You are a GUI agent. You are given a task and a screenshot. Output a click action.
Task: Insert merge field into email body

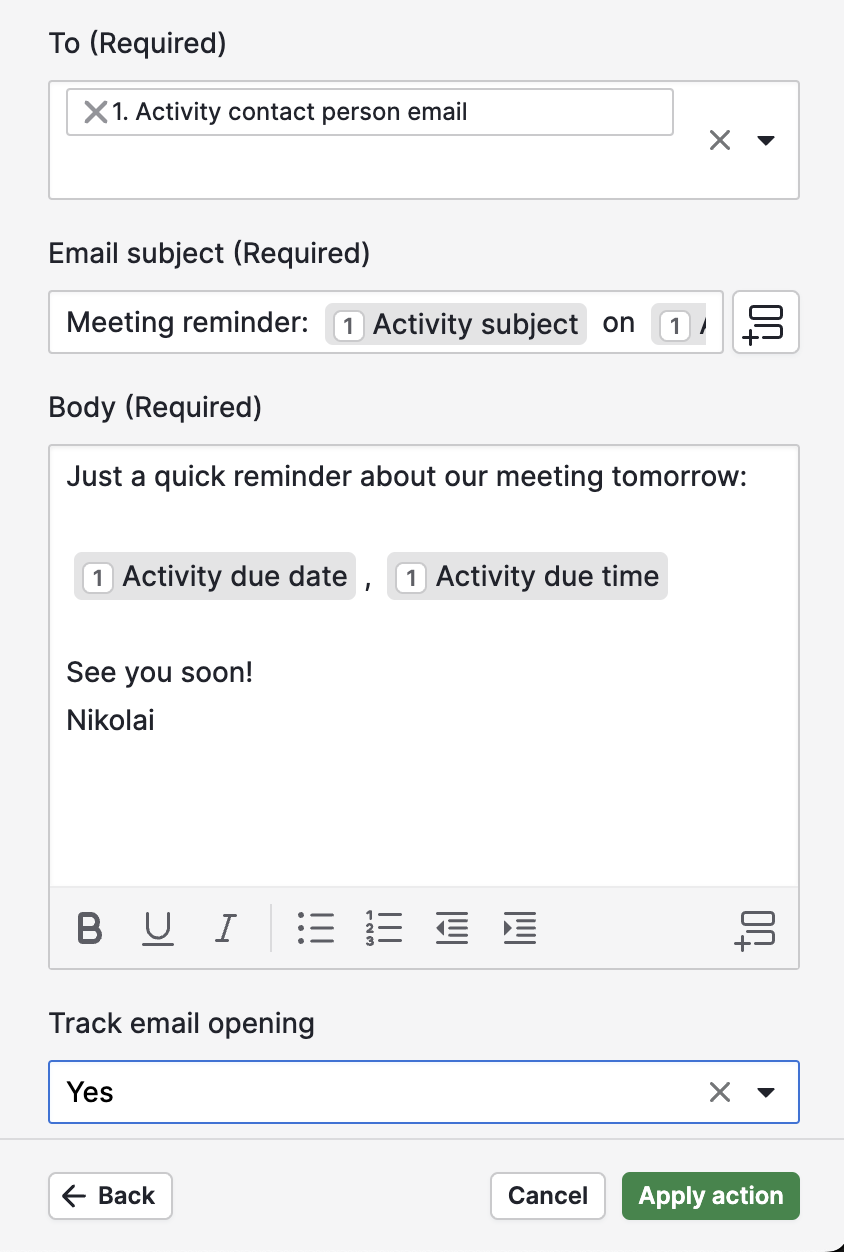point(755,929)
